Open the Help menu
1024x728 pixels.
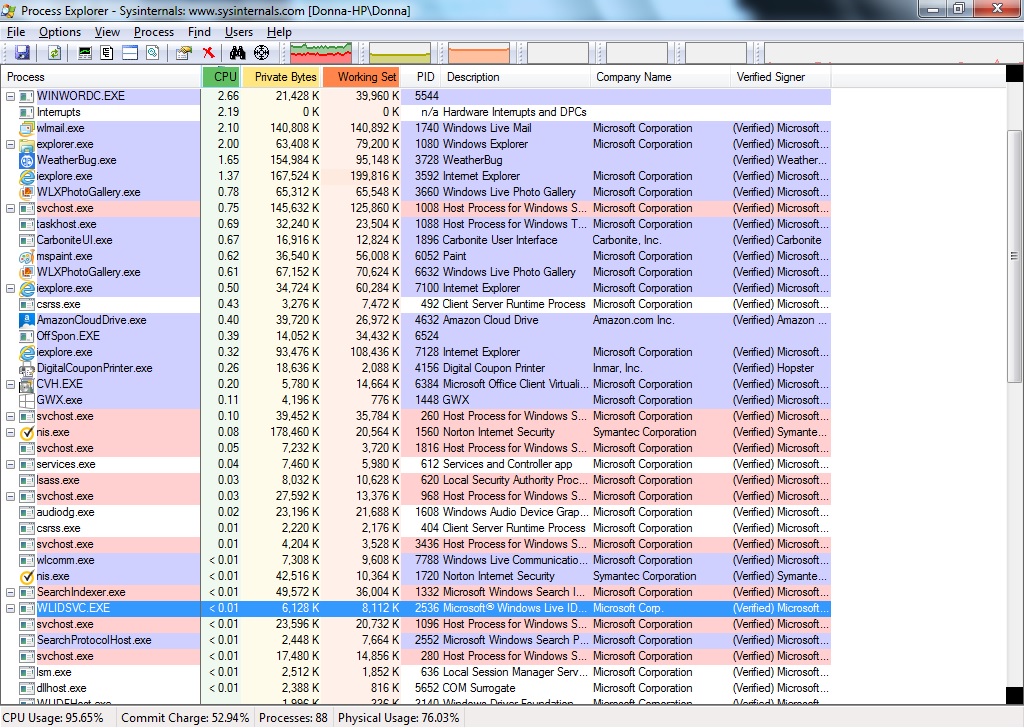pos(280,32)
